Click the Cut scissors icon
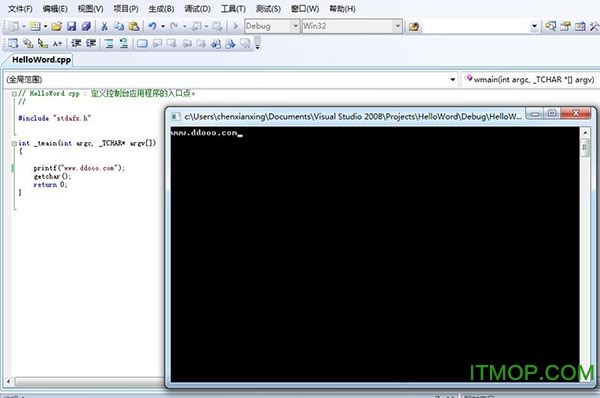The width and height of the screenshot is (600, 398). [104, 26]
